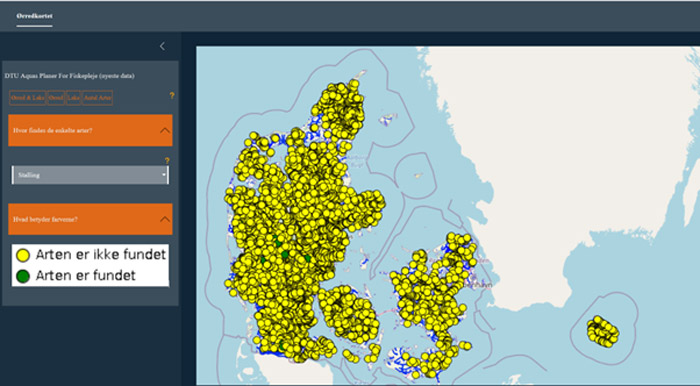Select the 'Laks' only button
This screenshot has width=700, height=386.
point(74,98)
